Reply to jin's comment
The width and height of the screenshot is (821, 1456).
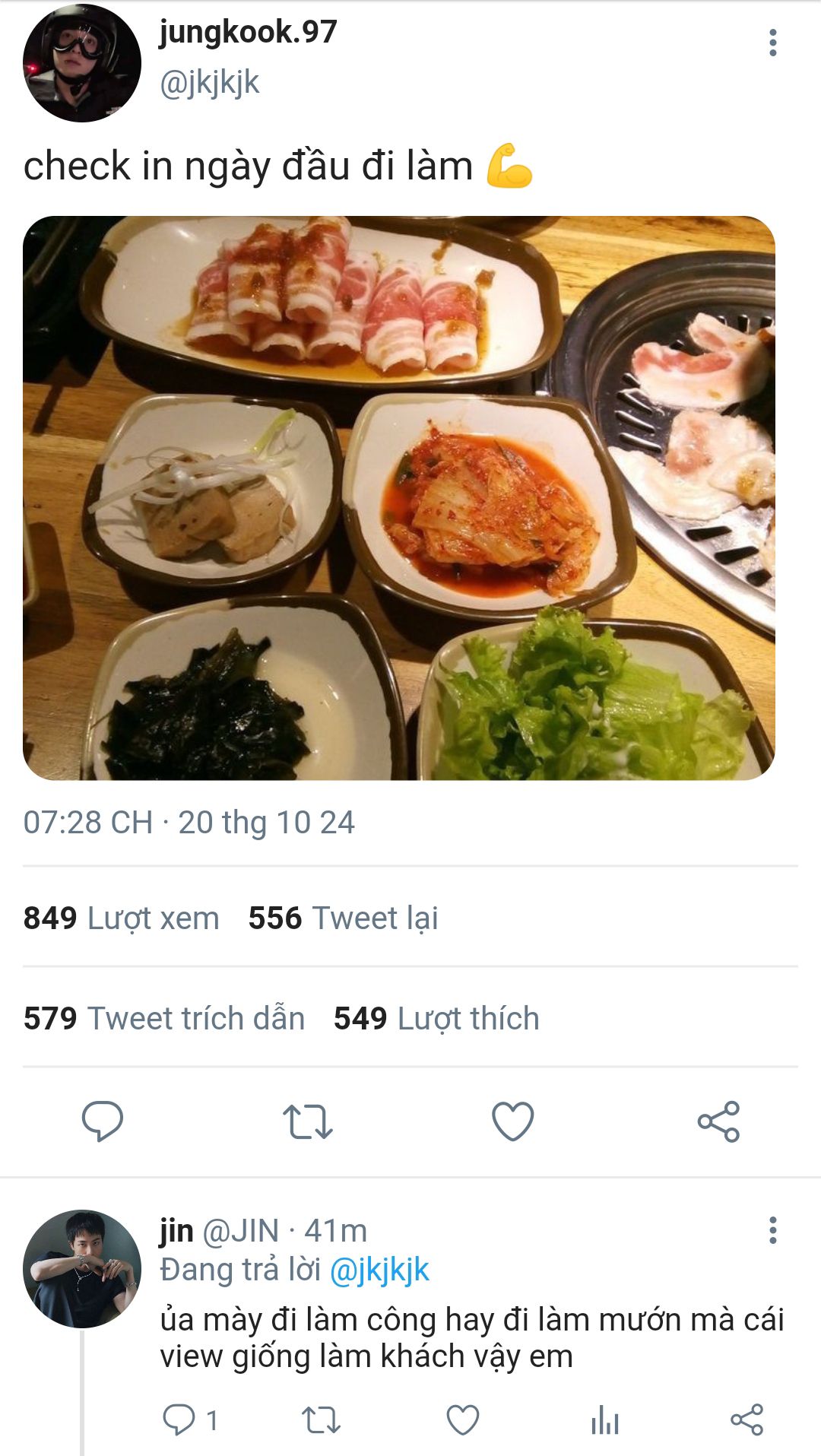click(180, 1420)
